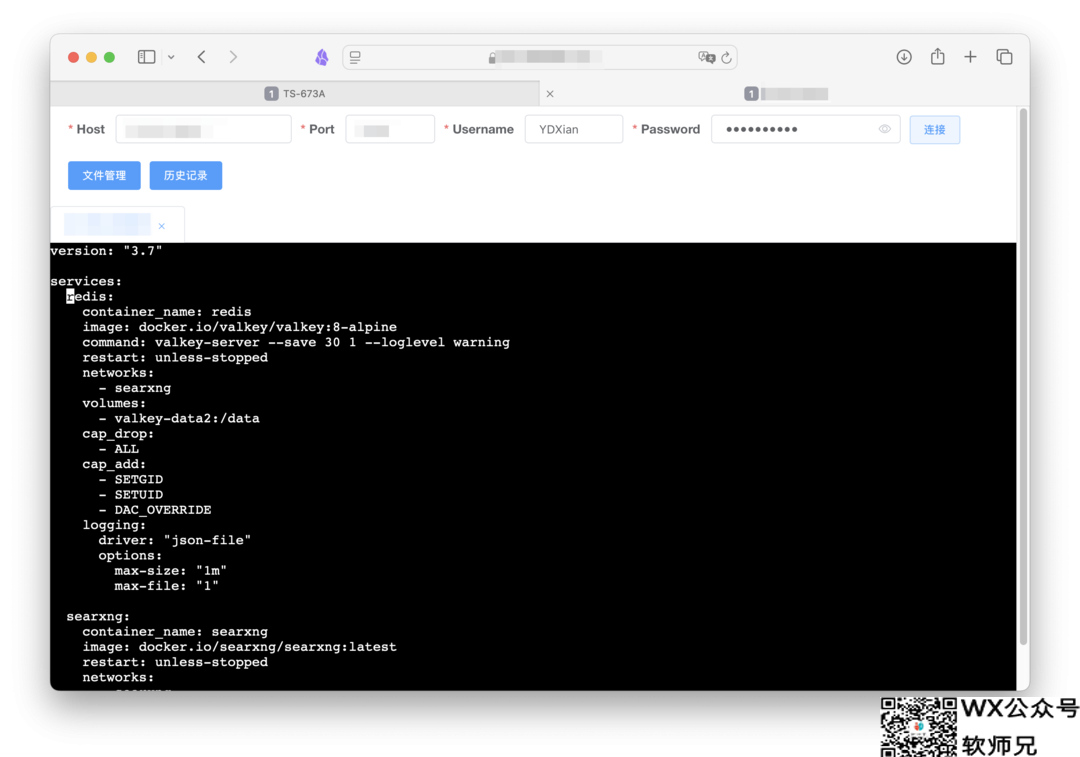Open 文件管理 file manager

104,176
